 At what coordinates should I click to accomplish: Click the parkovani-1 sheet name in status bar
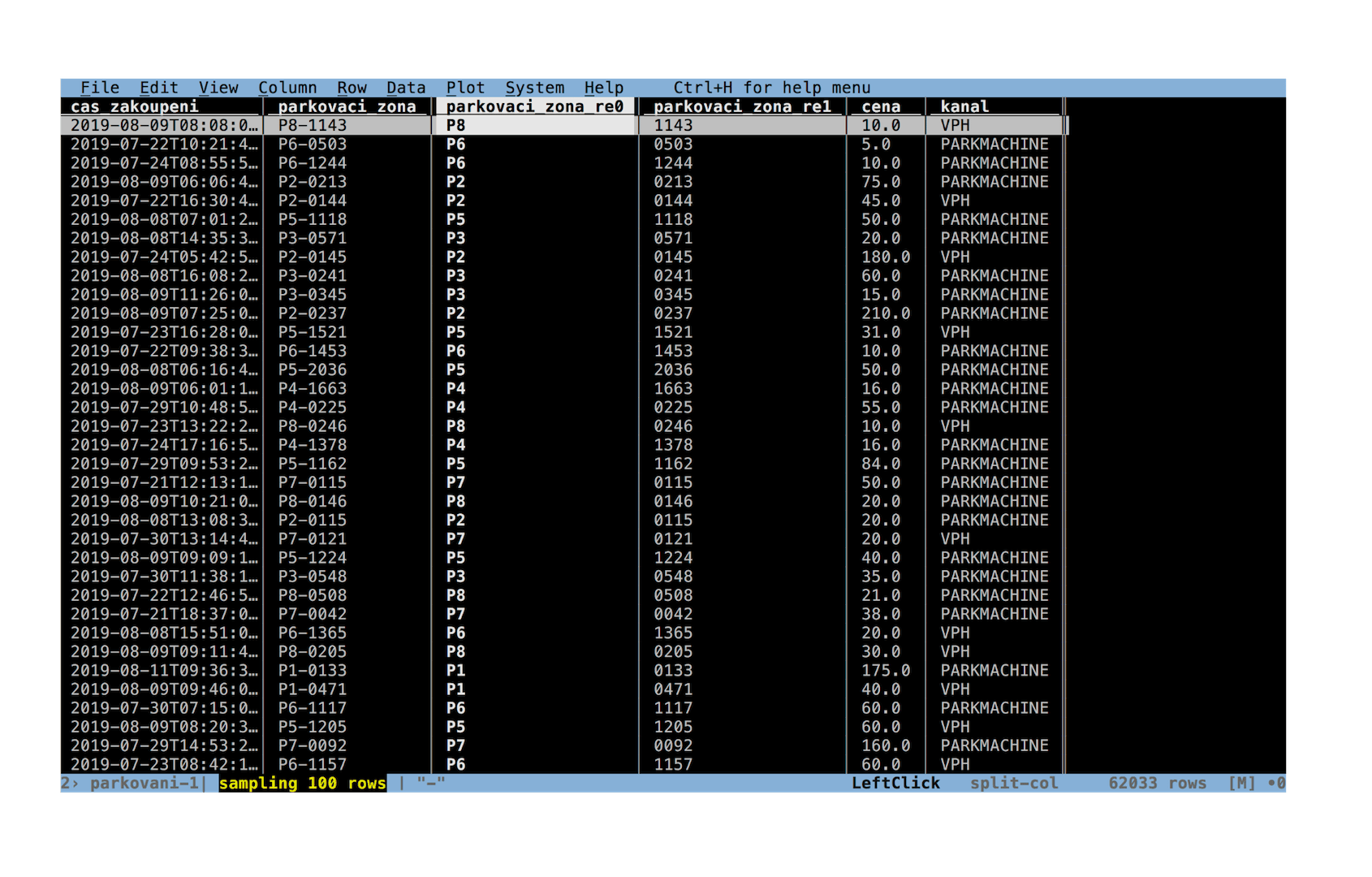pyautogui.click(x=145, y=784)
